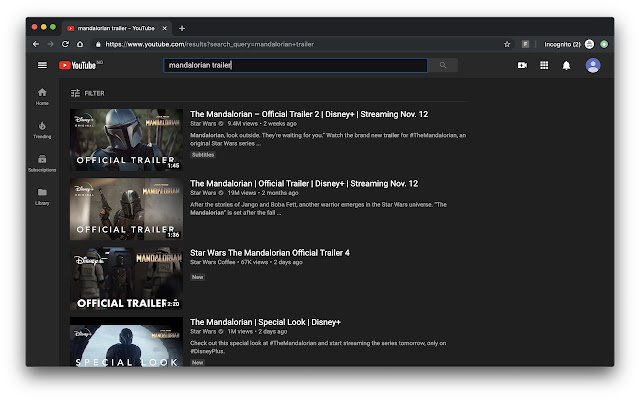Click into the YouTube search field
This screenshot has height=400, width=640.
[x=296, y=65]
